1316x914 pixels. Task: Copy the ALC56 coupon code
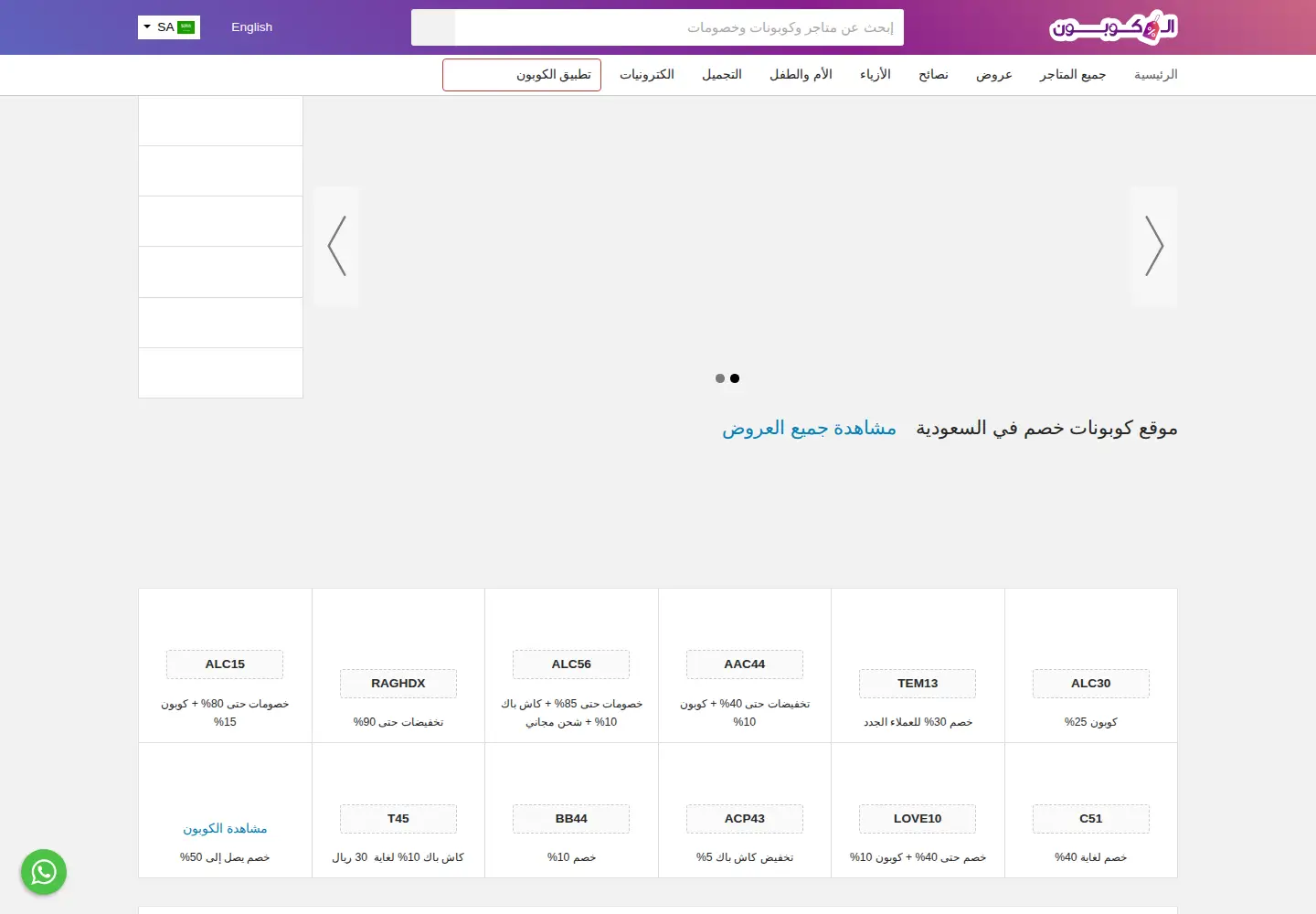(571, 664)
